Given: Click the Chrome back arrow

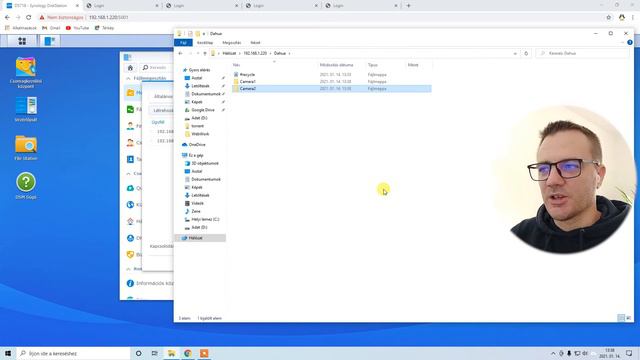Looking at the screenshot, I should coord(7,18).
